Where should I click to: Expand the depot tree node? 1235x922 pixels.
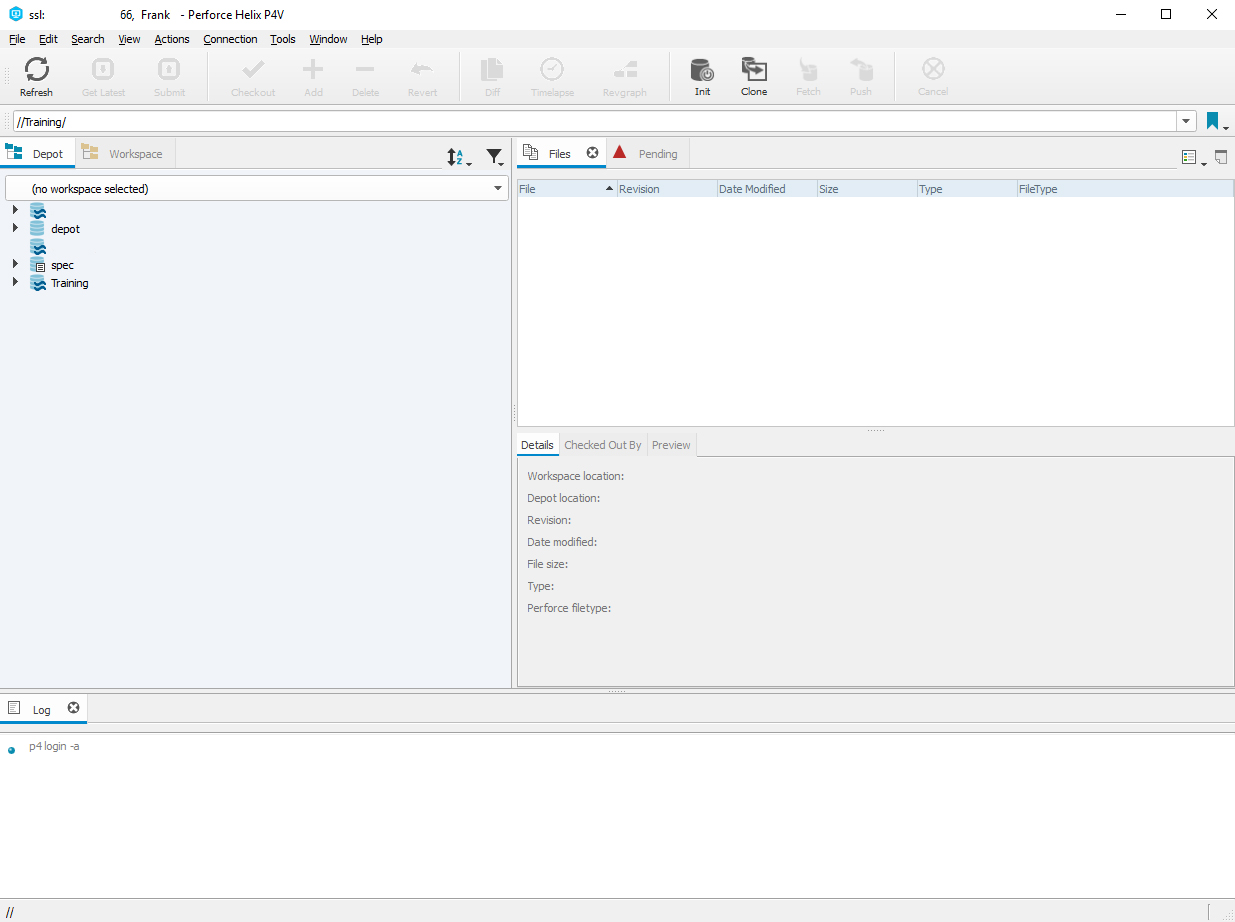coord(15,228)
